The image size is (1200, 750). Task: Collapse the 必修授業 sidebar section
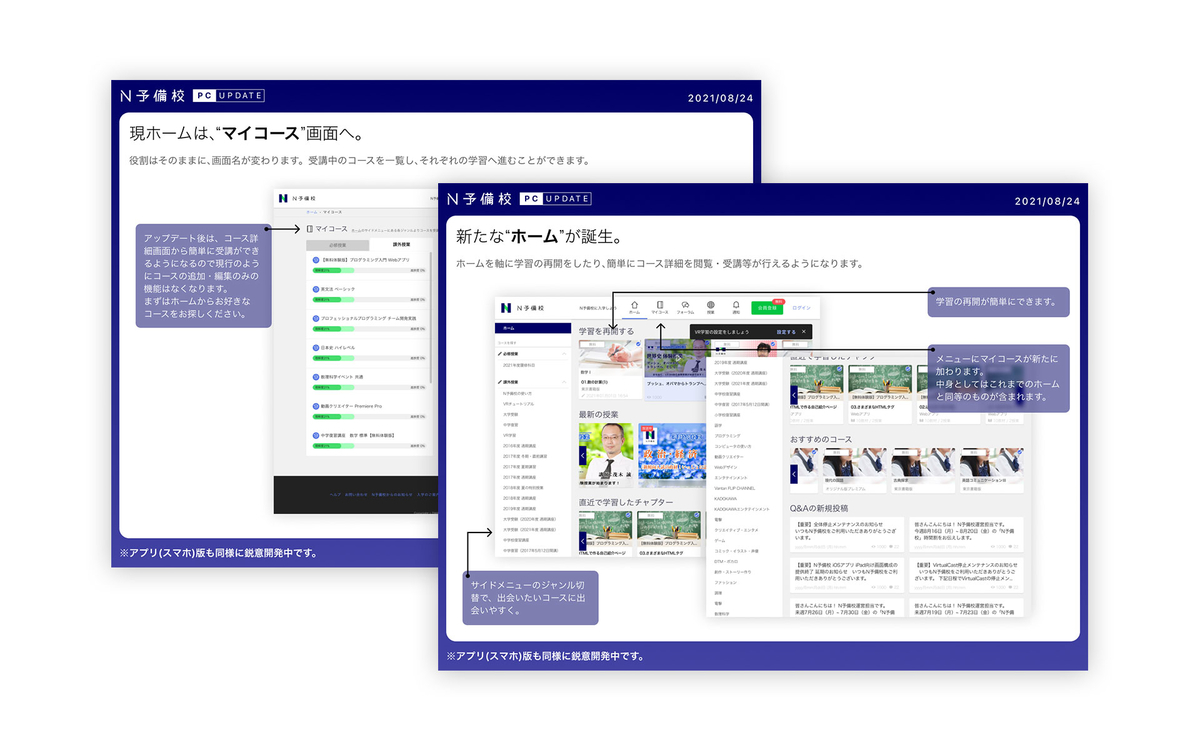point(564,354)
